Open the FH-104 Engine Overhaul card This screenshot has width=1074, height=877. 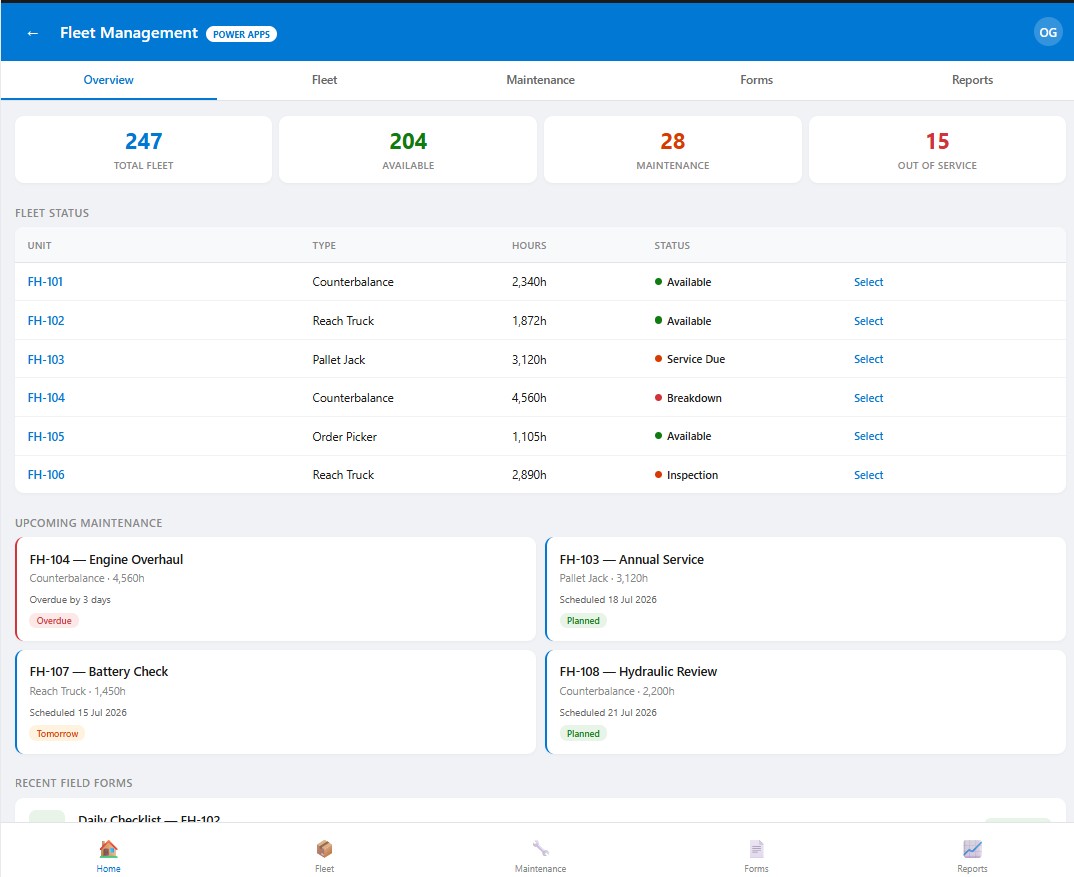275,589
